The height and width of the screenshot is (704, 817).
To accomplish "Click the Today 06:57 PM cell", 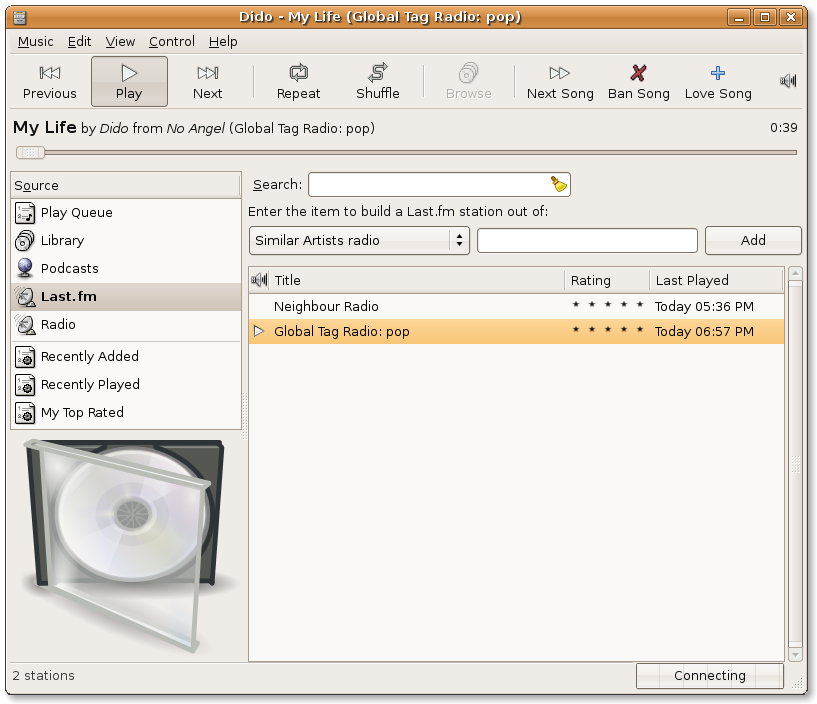I will coord(704,331).
